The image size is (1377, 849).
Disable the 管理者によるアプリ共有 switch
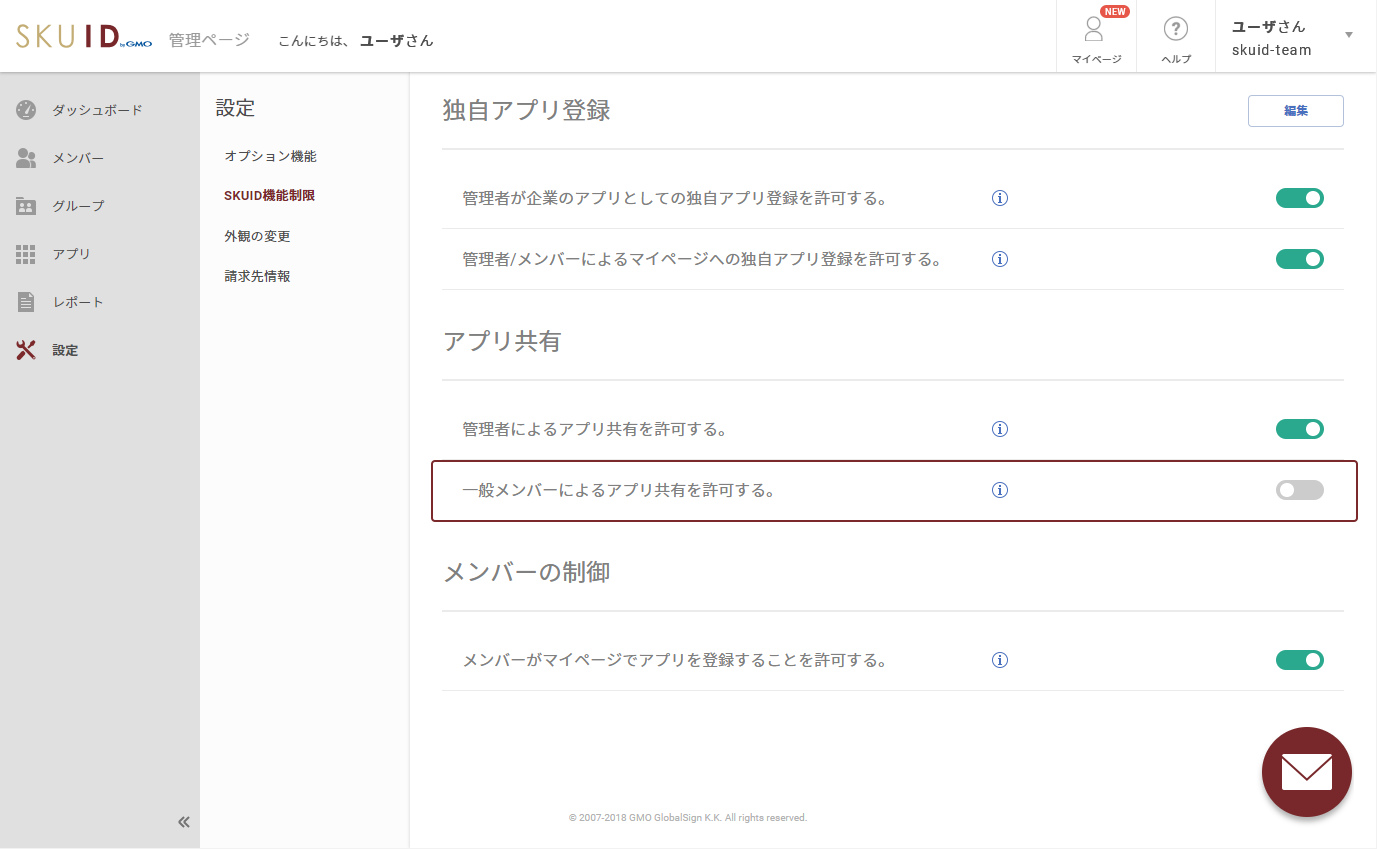[x=1299, y=428]
